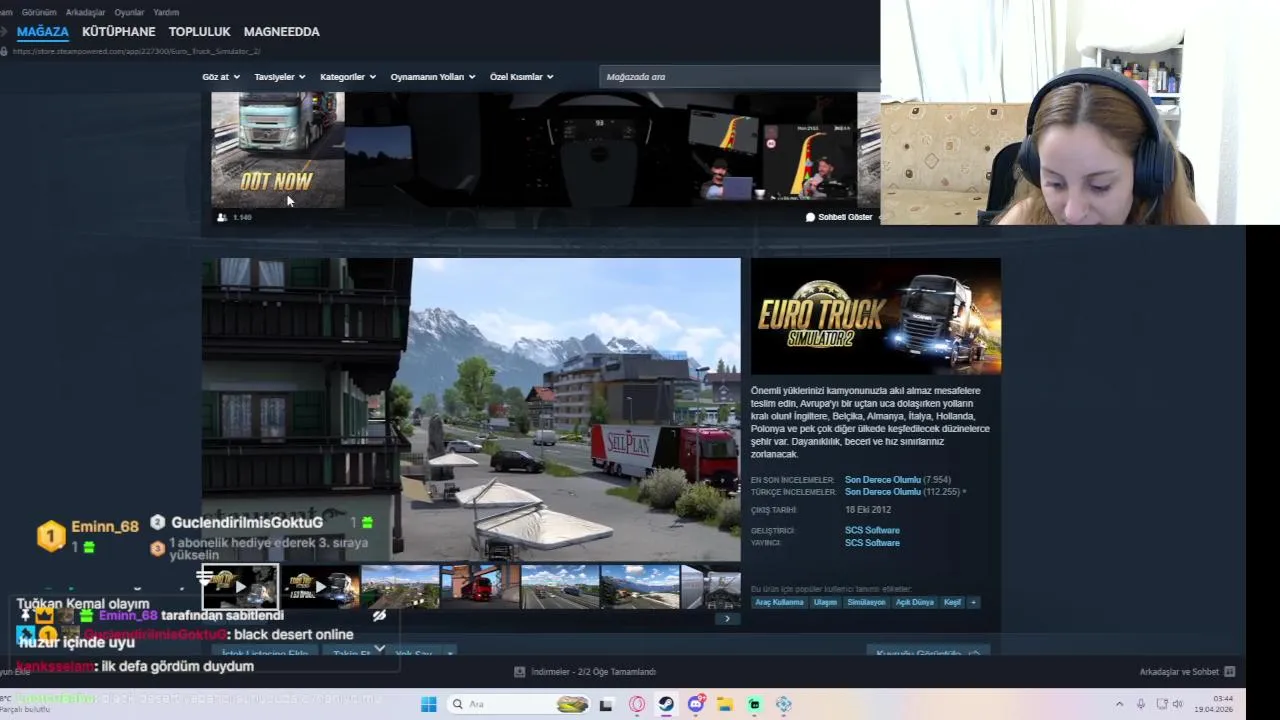Click the main screenshot preview image
This screenshot has width=1280, height=720.
coord(471,410)
